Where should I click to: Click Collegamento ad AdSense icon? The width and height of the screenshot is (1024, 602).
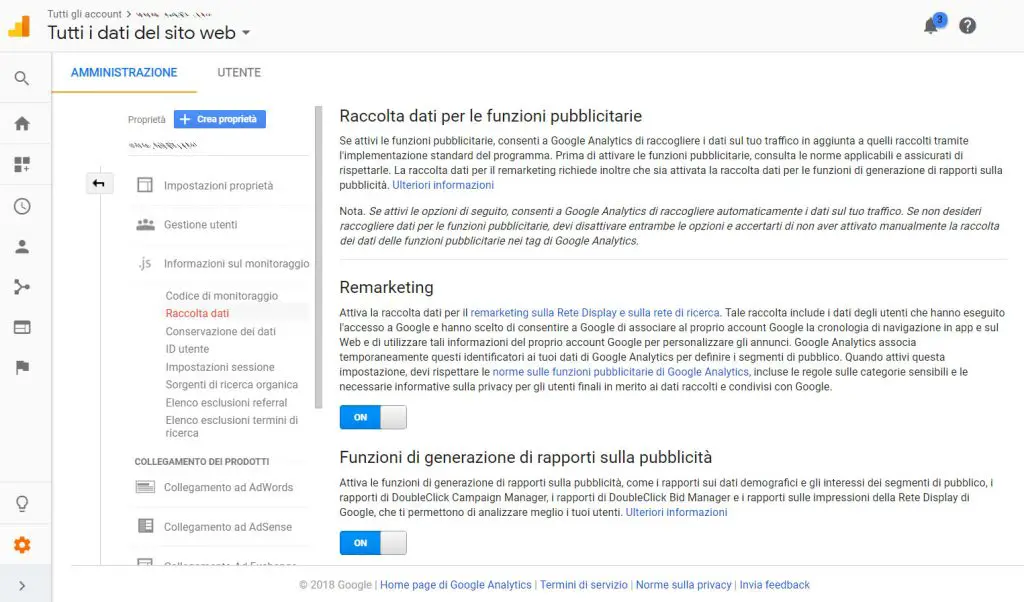(145, 526)
